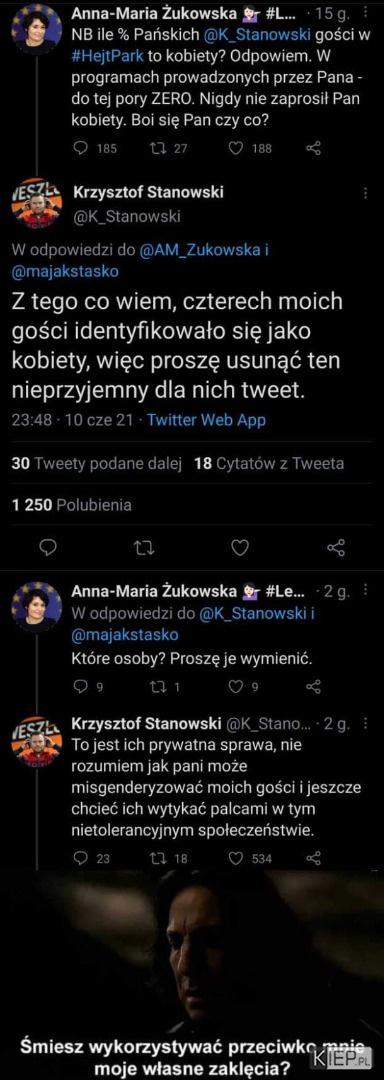Viewport: 384px width, 1080px height.
Task: Open more options on last Stanowski reply
Action: coord(365,725)
